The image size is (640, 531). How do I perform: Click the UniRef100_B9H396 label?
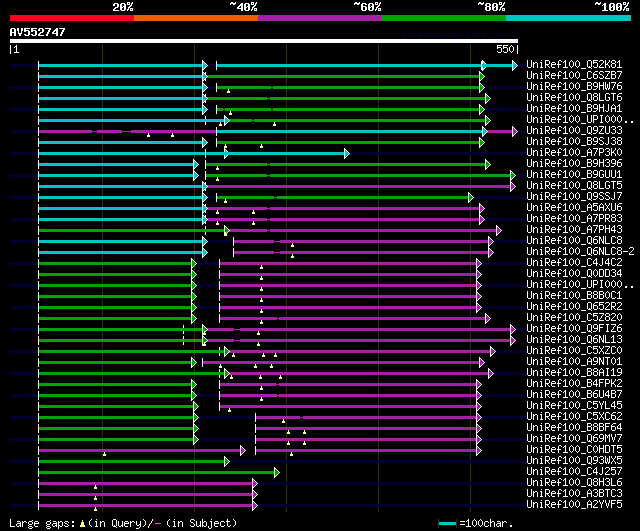(574, 164)
